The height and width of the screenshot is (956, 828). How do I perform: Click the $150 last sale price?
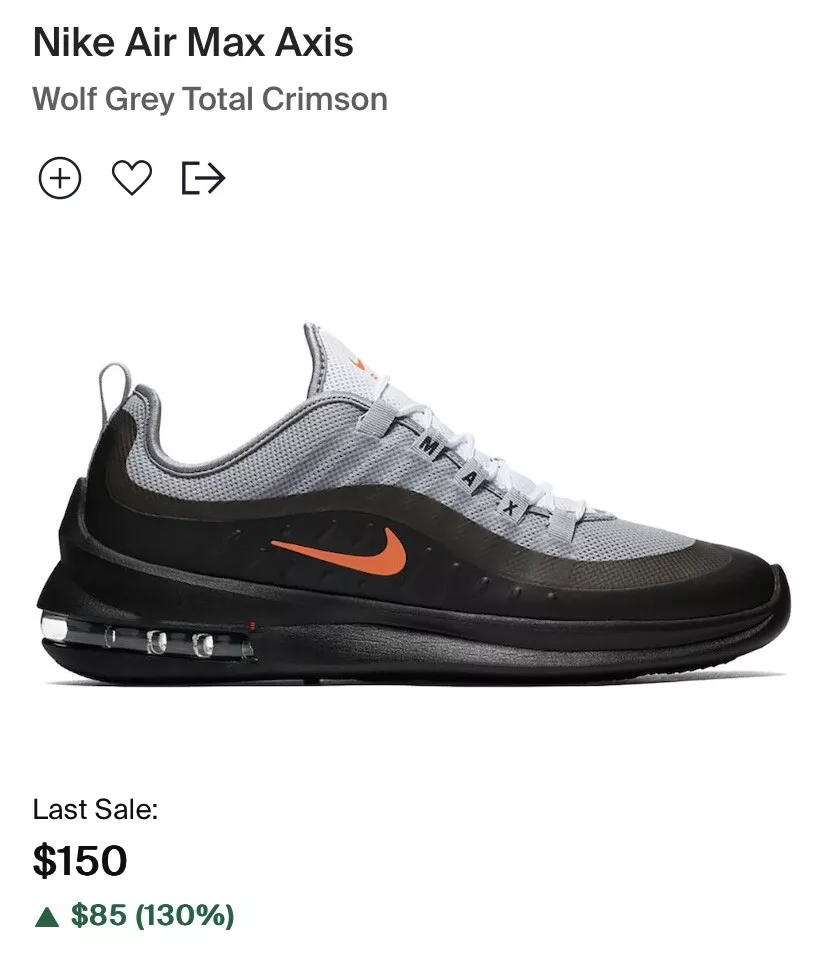(x=79, y=860)
